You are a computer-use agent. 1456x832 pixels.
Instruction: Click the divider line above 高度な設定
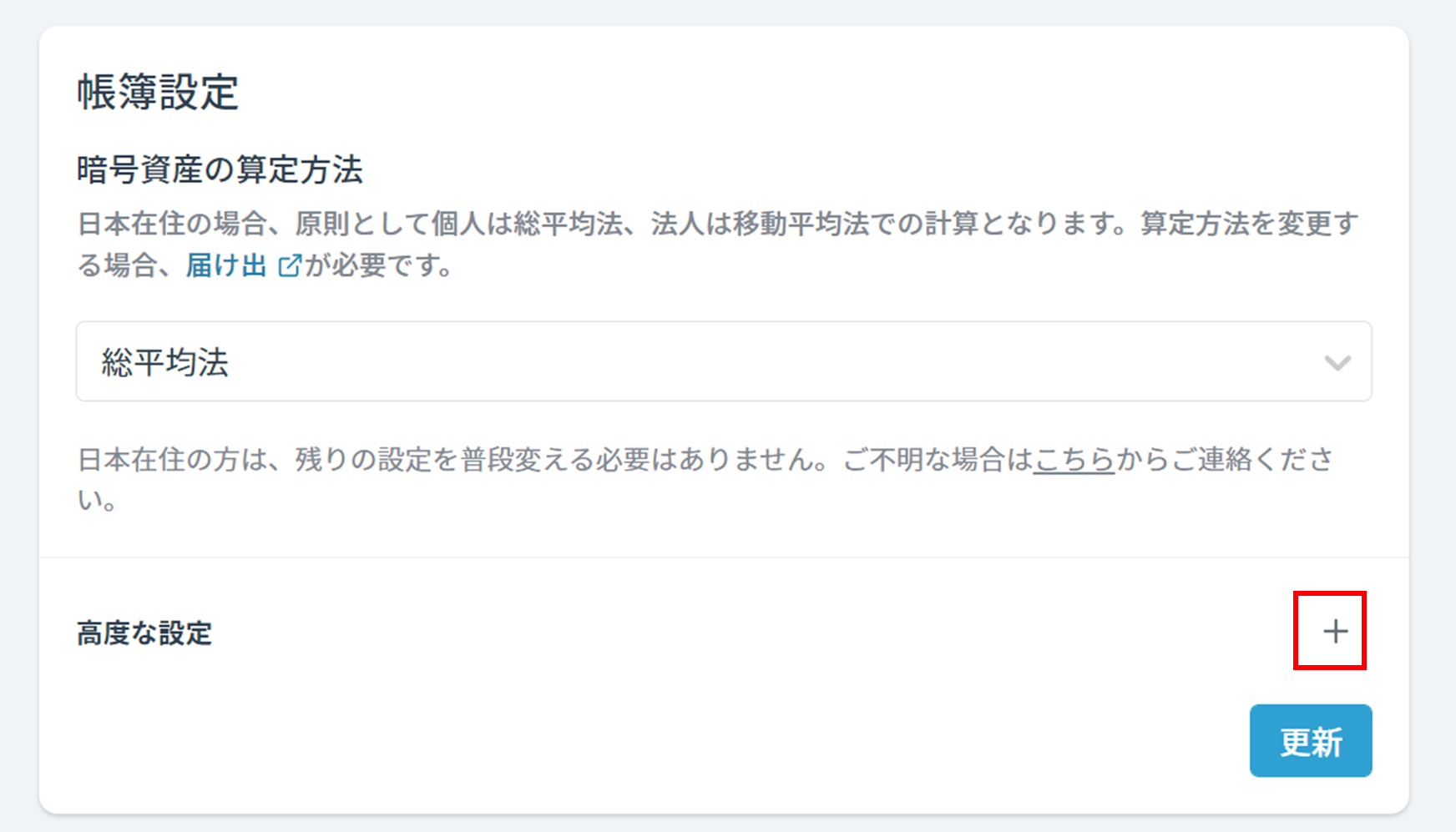click(724, 557)
